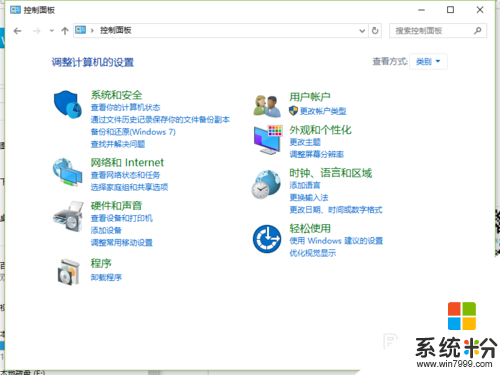Open 选择家庭组和共享选项 link

[129, 187]
